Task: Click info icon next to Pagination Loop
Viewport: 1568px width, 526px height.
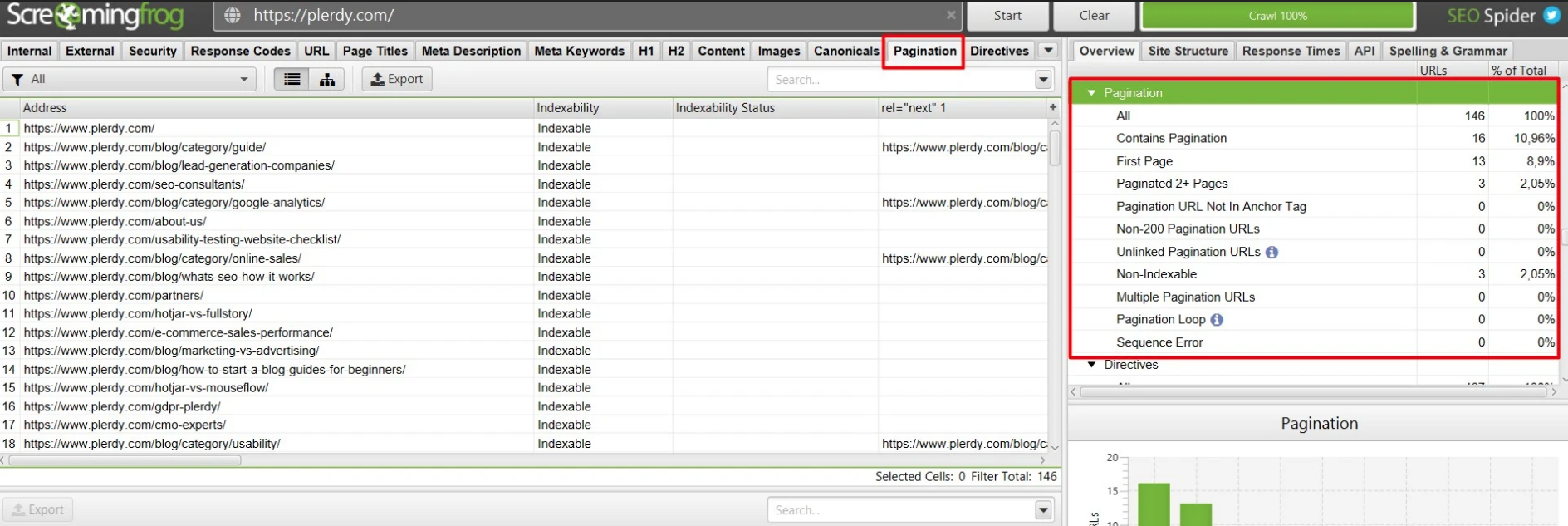Action: [x=1217, y=320]
